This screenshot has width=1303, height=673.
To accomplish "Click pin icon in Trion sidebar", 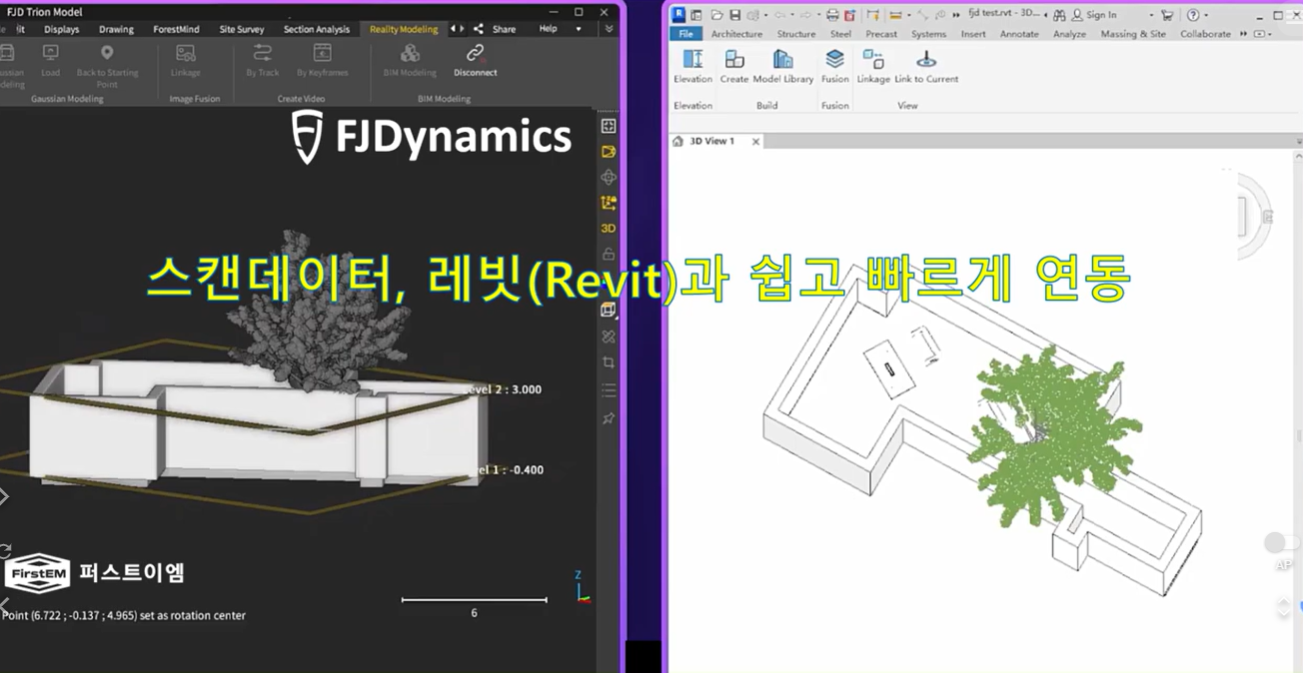I will (608, 419).
